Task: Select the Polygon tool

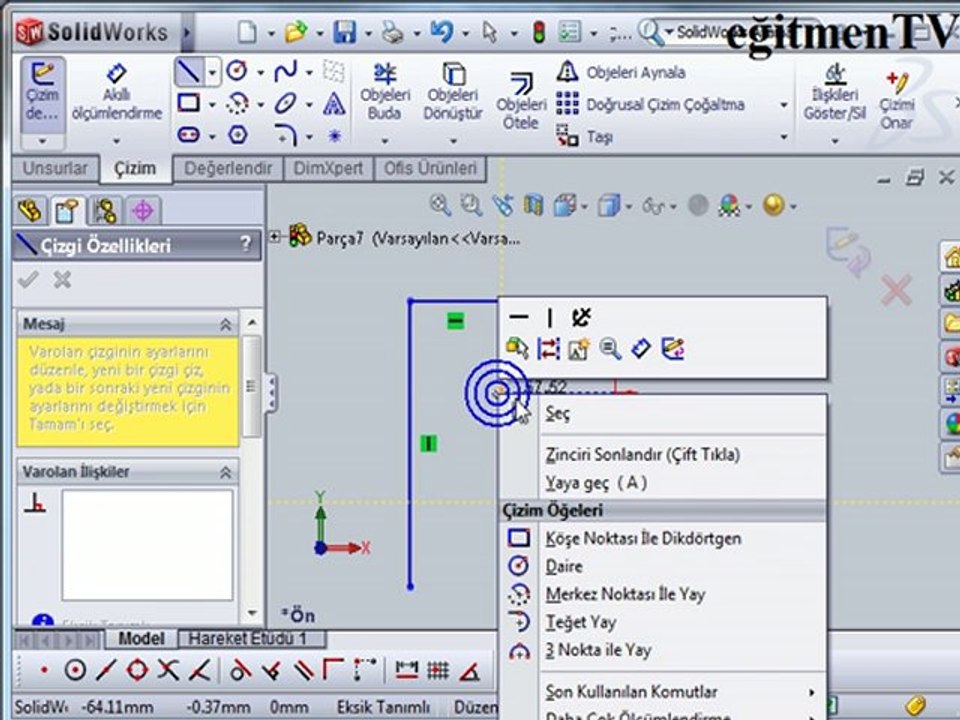Action: 238,134
